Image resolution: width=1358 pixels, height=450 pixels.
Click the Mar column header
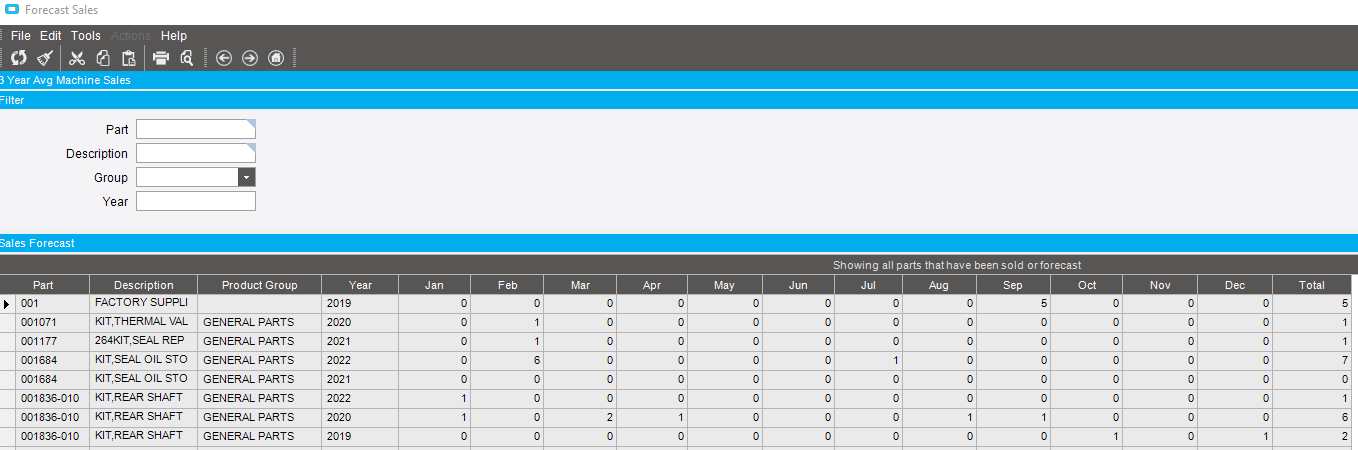tap(580, 285)
